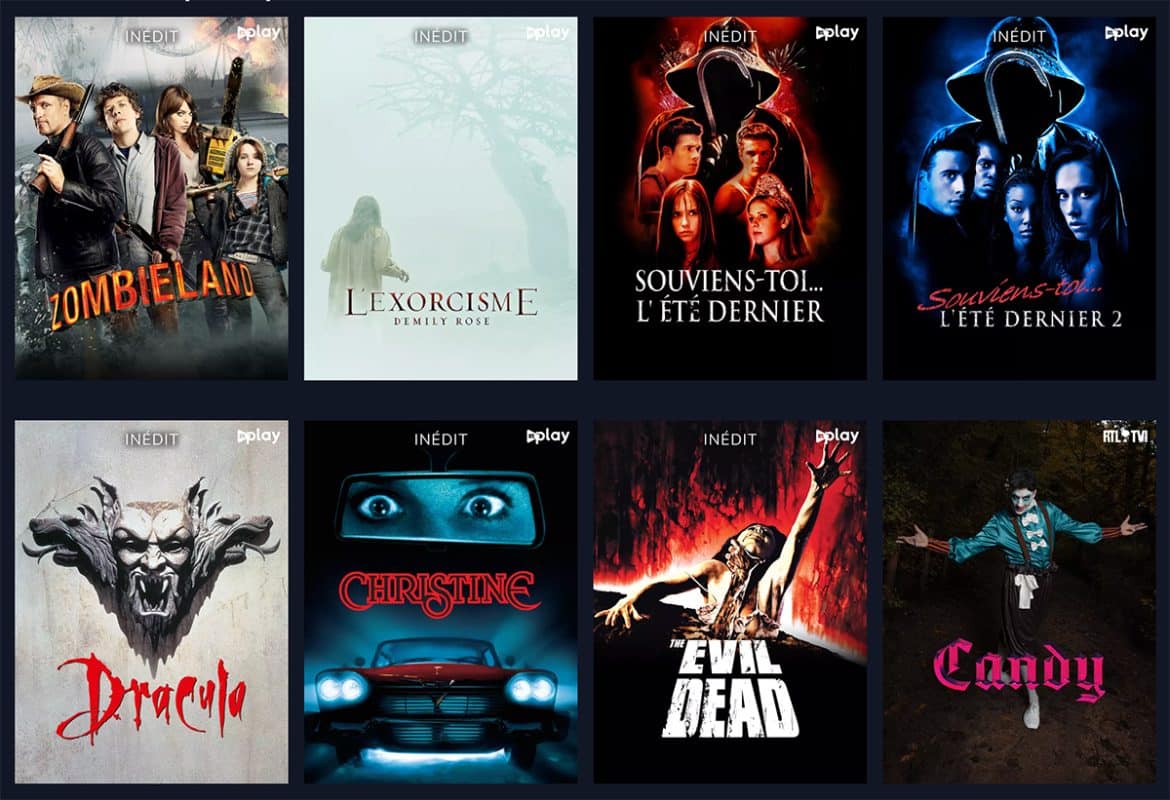Click the RTL TVI logo on Candy
This screenshot has width=1170, height=800.
click(1125, 435)
